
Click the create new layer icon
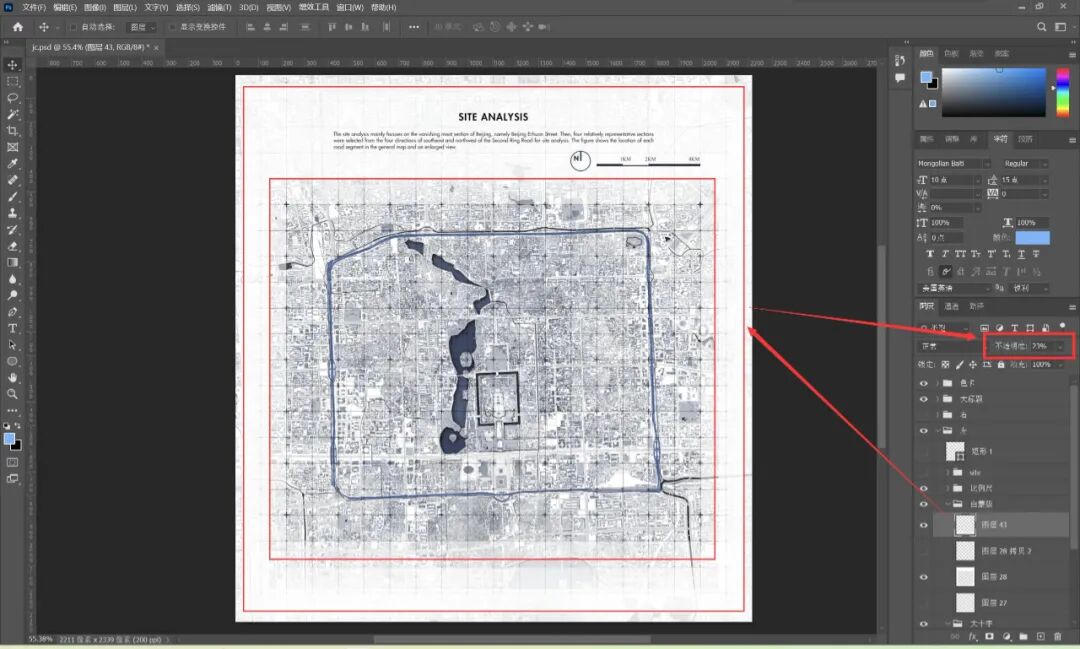point(1041,637)
